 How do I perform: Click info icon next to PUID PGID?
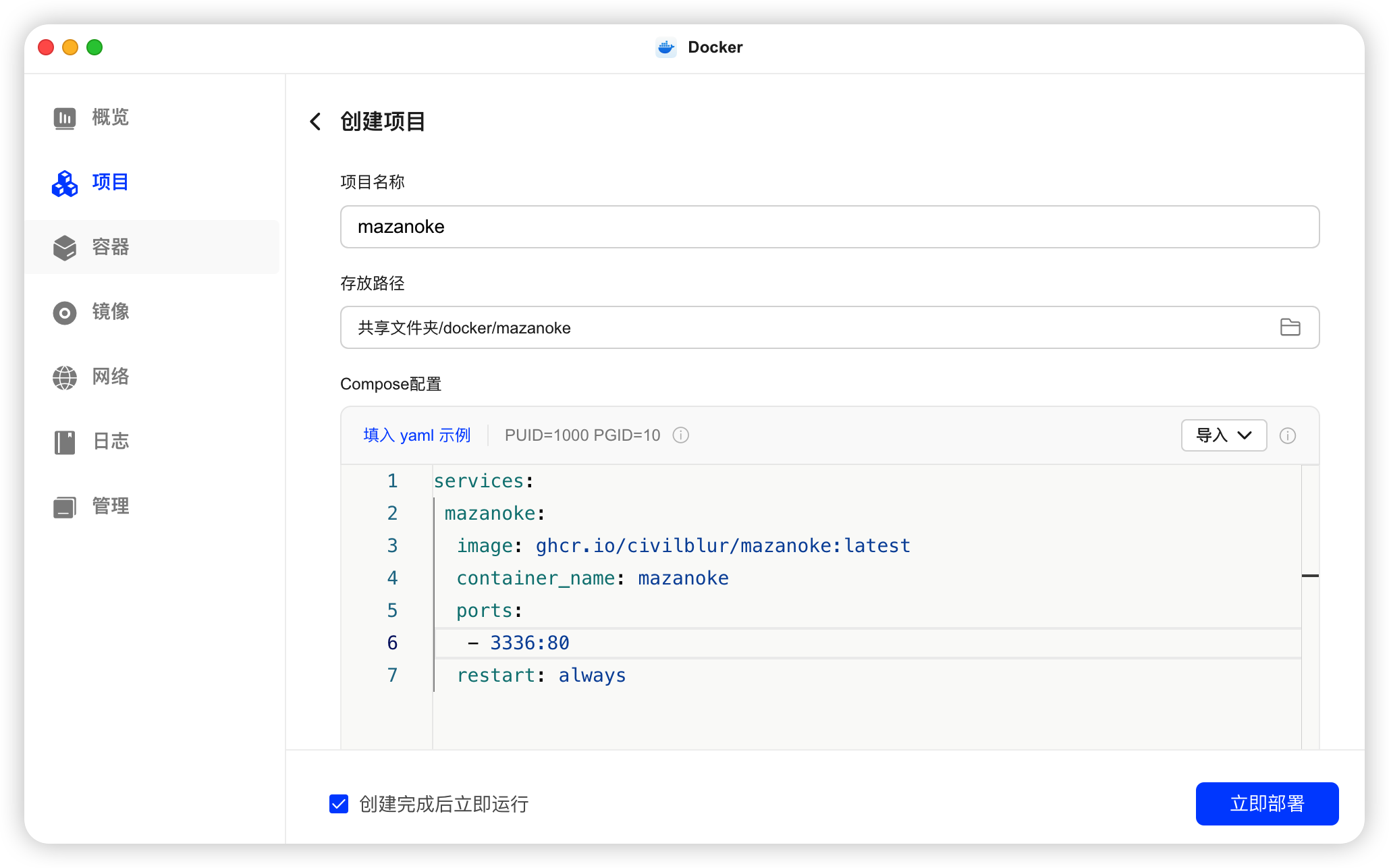pyautogui.click(x=680, y=435)
